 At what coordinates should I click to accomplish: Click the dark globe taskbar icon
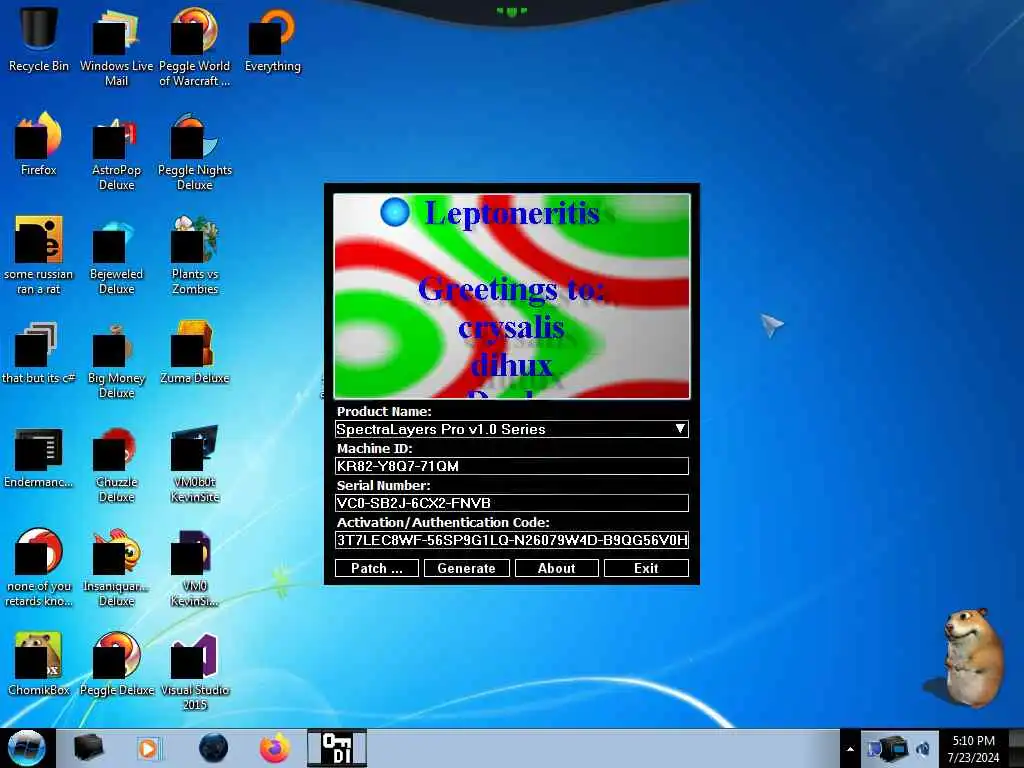coord(214,748)
